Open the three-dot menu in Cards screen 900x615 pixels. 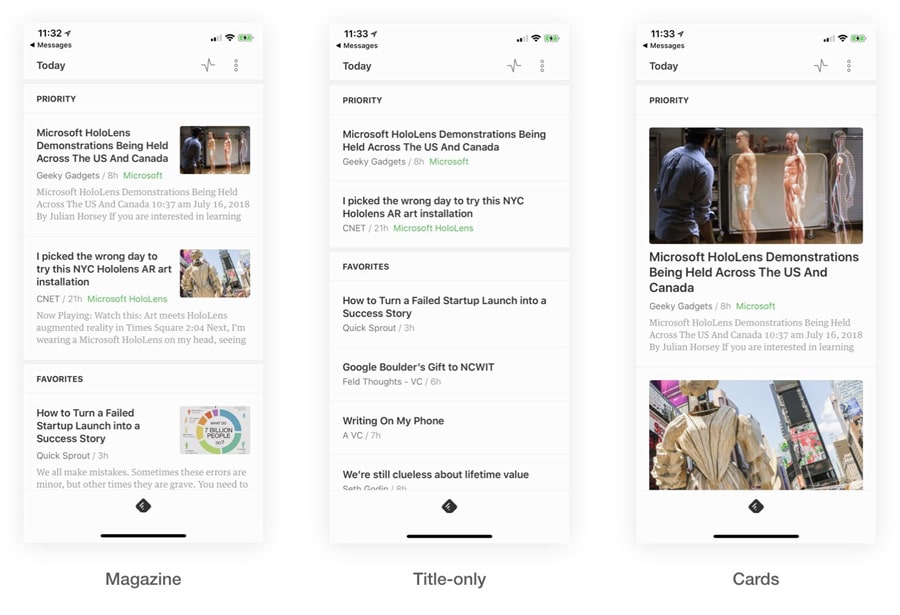click(848, 66)
